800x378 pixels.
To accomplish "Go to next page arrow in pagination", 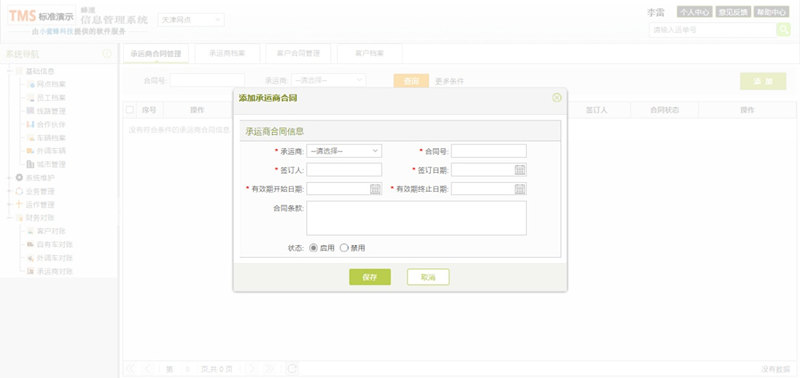I will tap(252, 368).
